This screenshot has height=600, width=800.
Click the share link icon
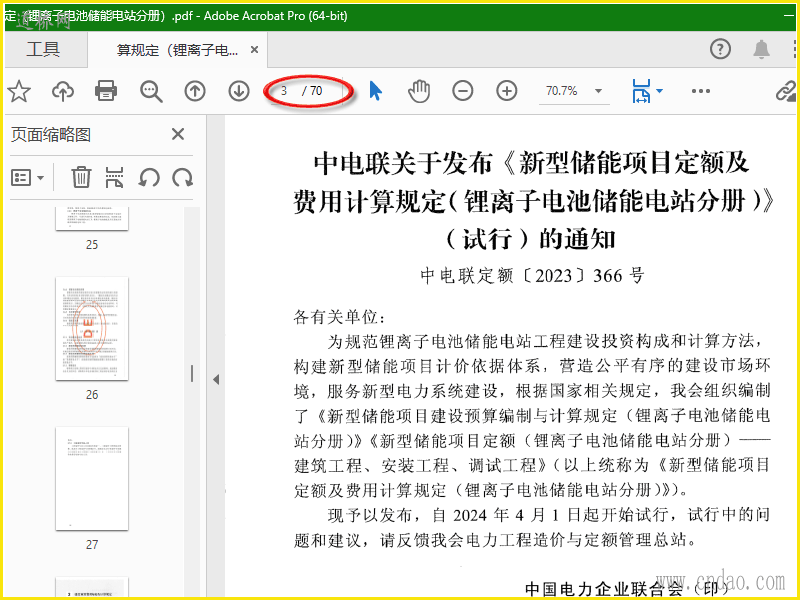(x=786, y=91)
